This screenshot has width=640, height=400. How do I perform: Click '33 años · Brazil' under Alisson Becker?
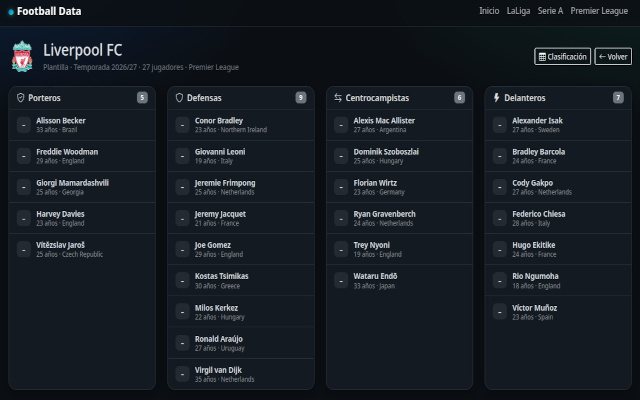(56, 130)
